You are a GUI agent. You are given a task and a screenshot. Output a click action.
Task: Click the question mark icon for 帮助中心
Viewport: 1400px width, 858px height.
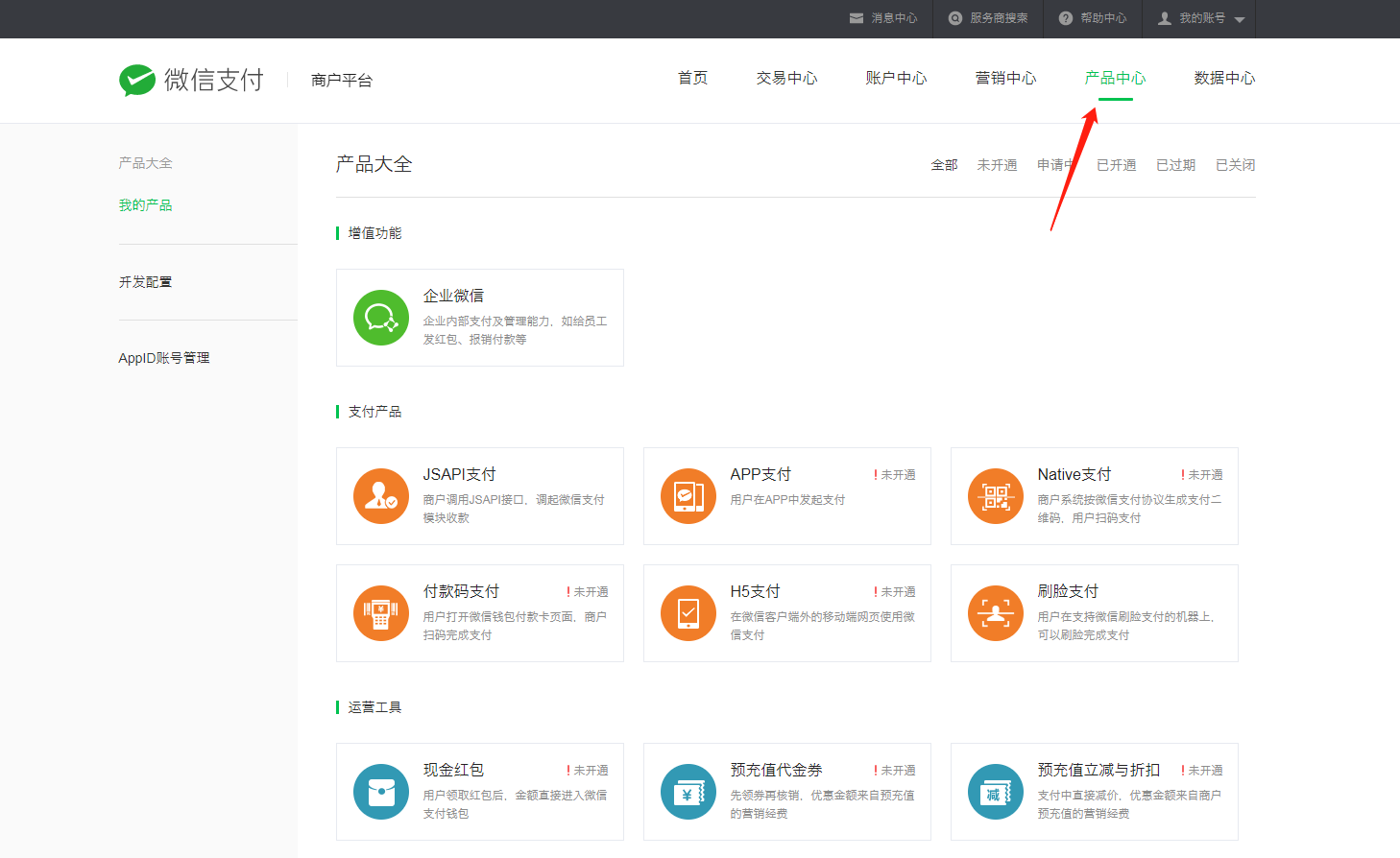tap(1066, 18)
